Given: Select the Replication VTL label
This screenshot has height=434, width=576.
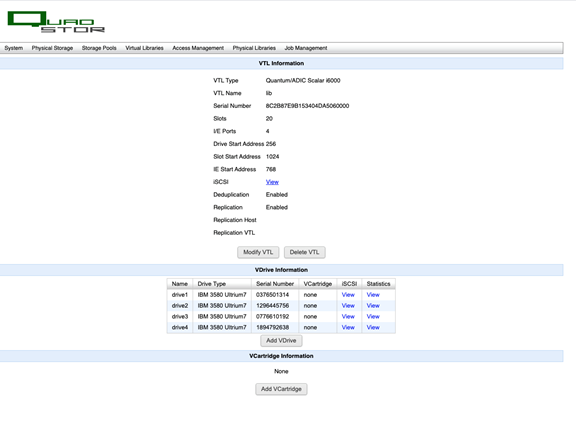Looking at the screenshot, I should 234,233.
